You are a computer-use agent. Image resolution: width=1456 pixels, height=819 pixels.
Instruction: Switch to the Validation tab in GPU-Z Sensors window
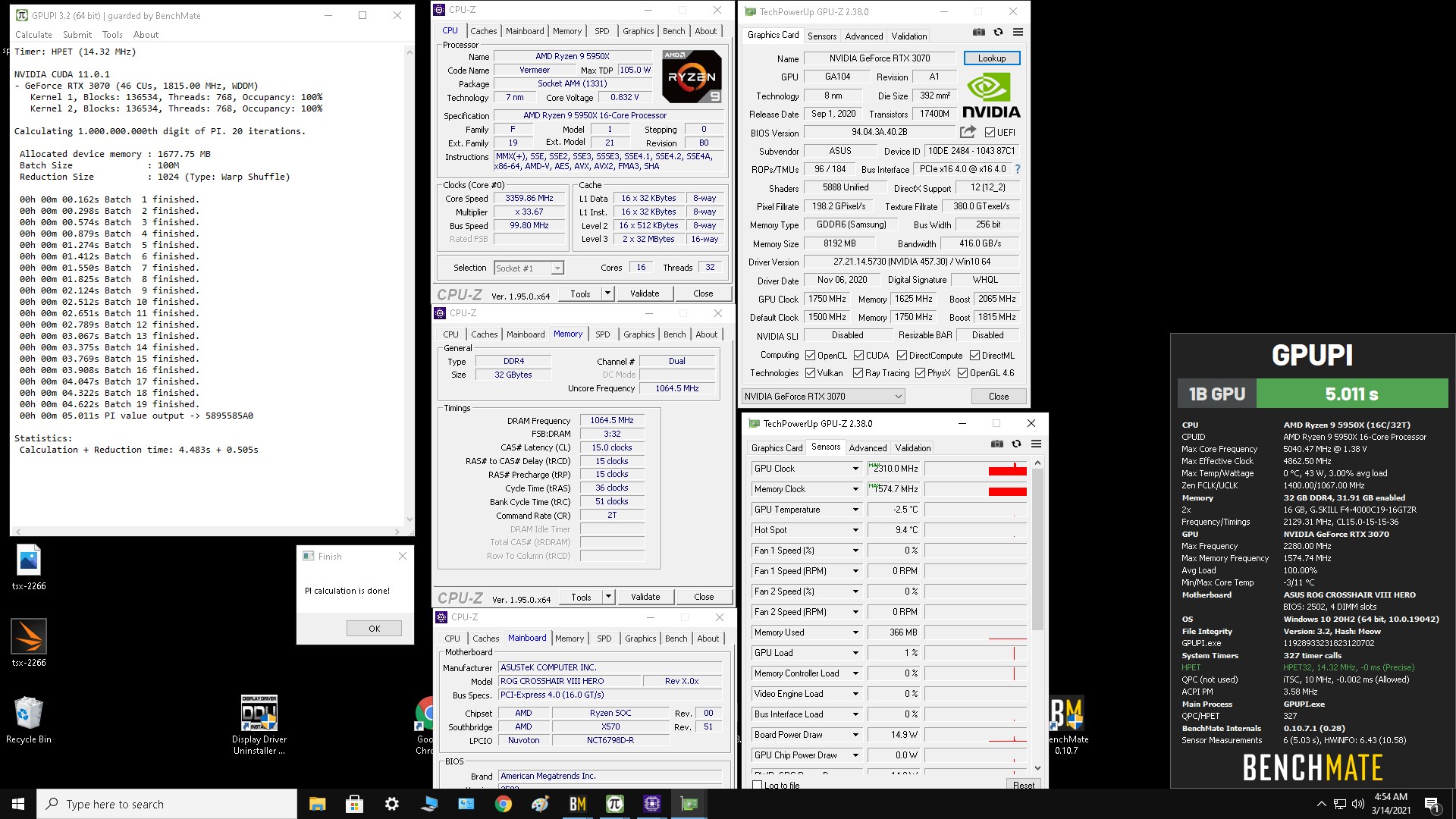point(912,447)
